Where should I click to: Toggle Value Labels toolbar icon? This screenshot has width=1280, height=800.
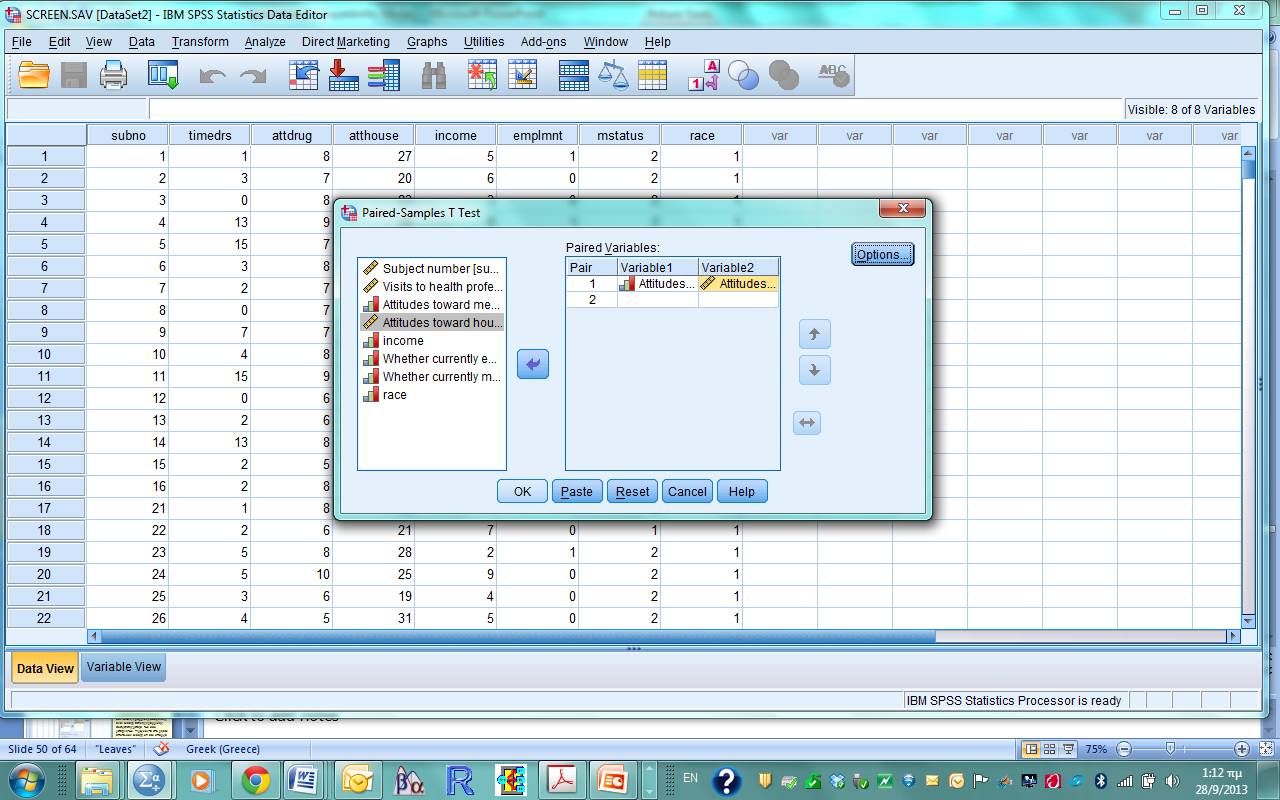[x=704, y=75]
